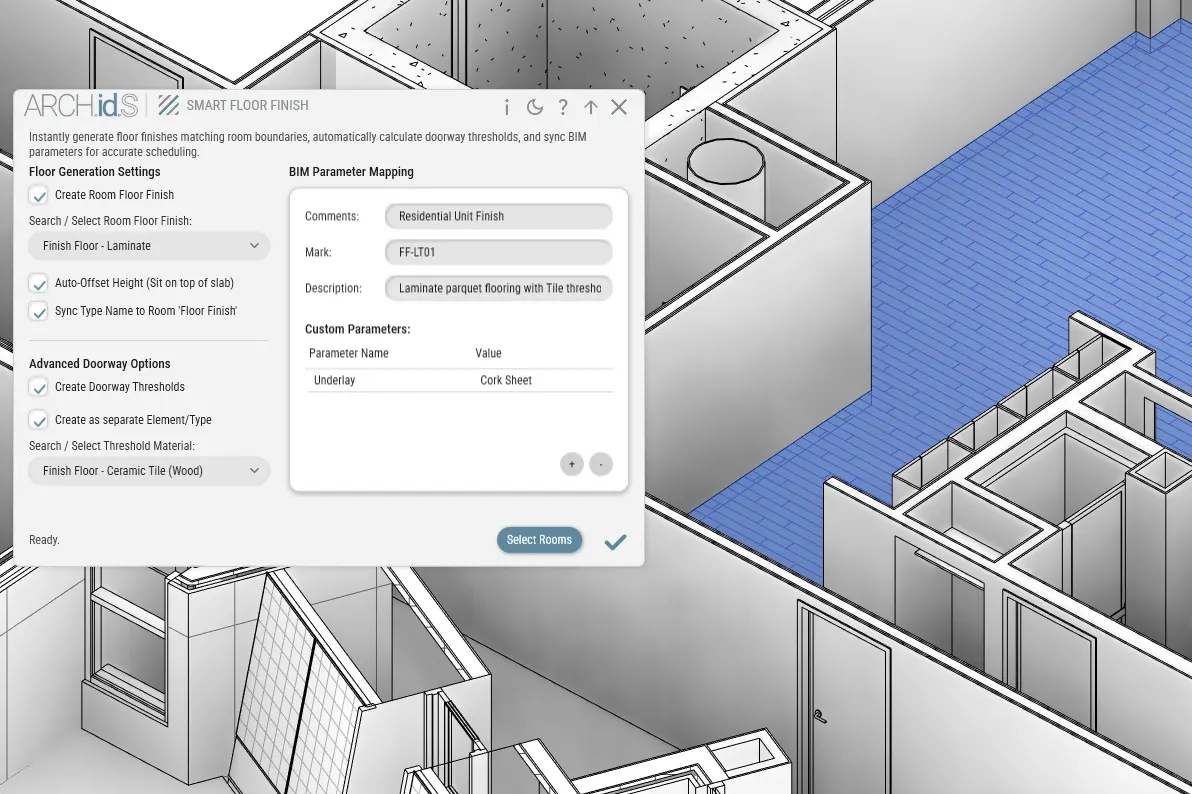Toggle Create Doorway Thresholds checkbox
1192x794 pixels.
pos(39,388)
